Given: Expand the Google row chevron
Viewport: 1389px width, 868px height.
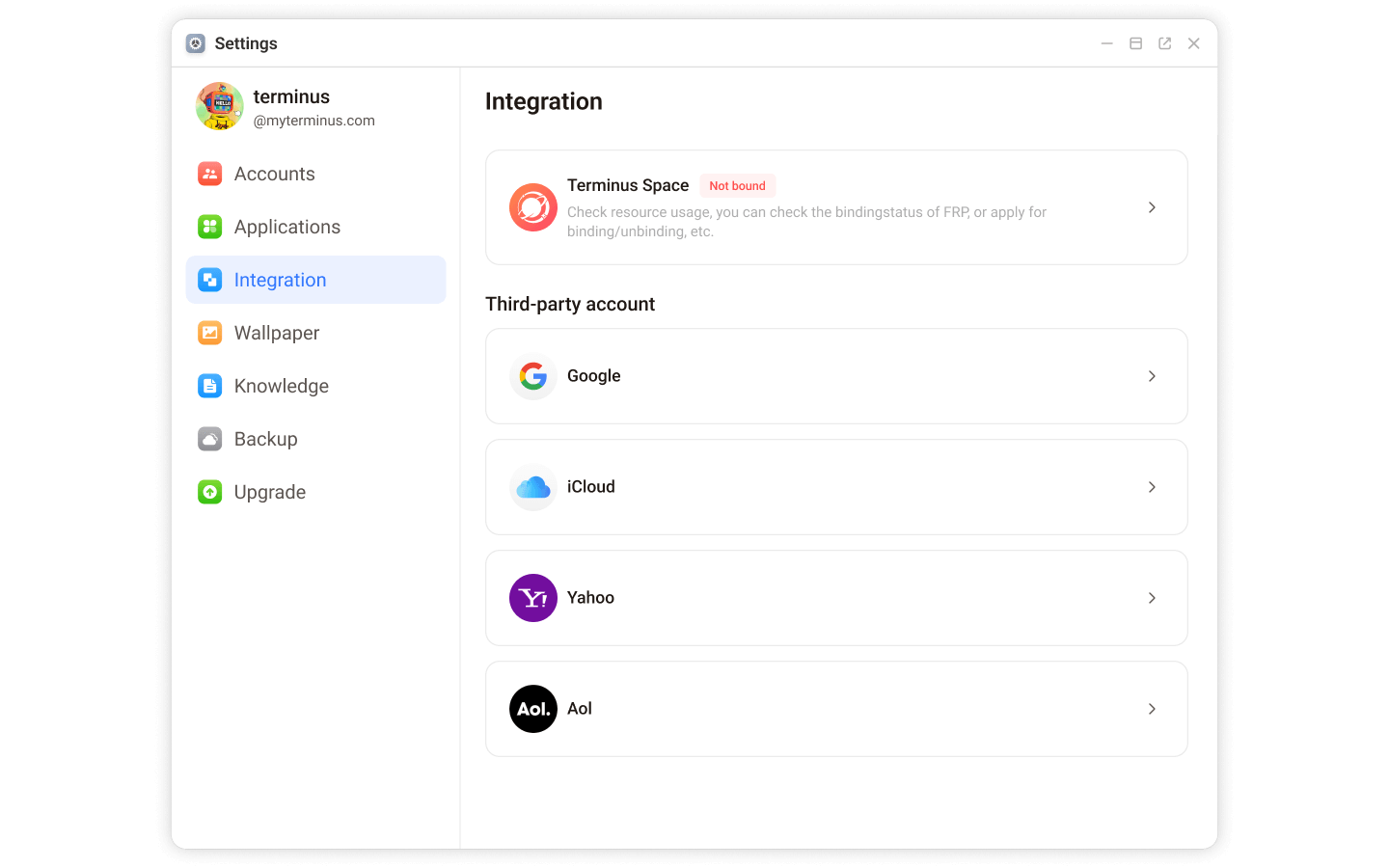Looking at the screenshot, I should coord(1152,376).
